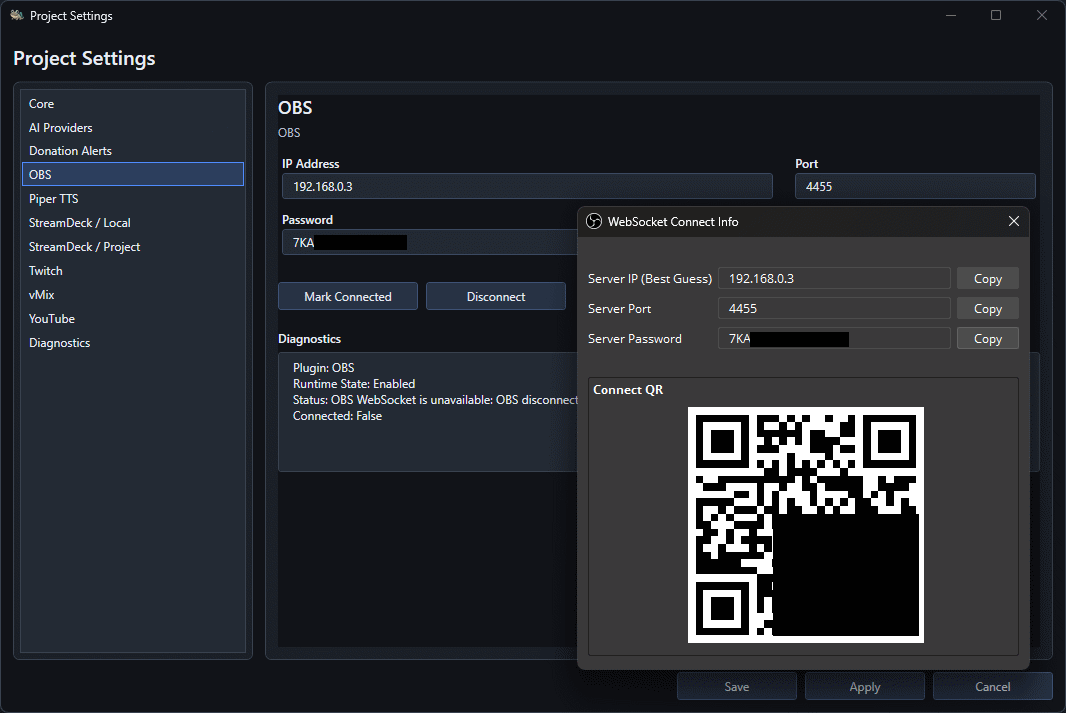Viewport: 1066px width, 713px height.
Task: Open YouTube settings category
Action: pyautogui.click(x=133, y=319)
